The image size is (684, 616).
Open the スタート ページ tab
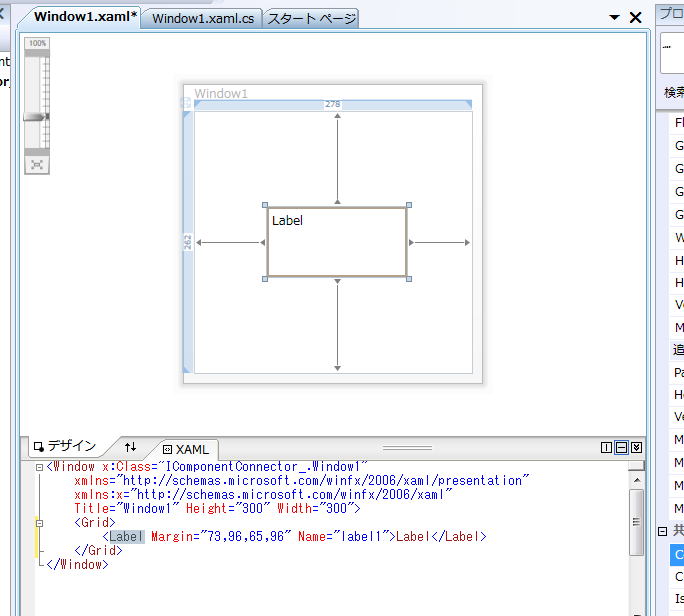point(311,18)
